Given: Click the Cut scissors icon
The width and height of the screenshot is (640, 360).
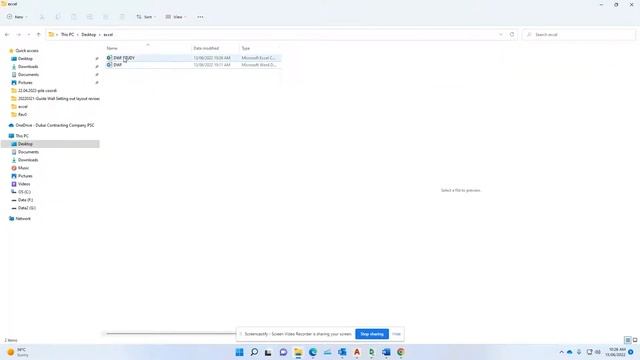Looking at the screenshot, I should 42,17.
